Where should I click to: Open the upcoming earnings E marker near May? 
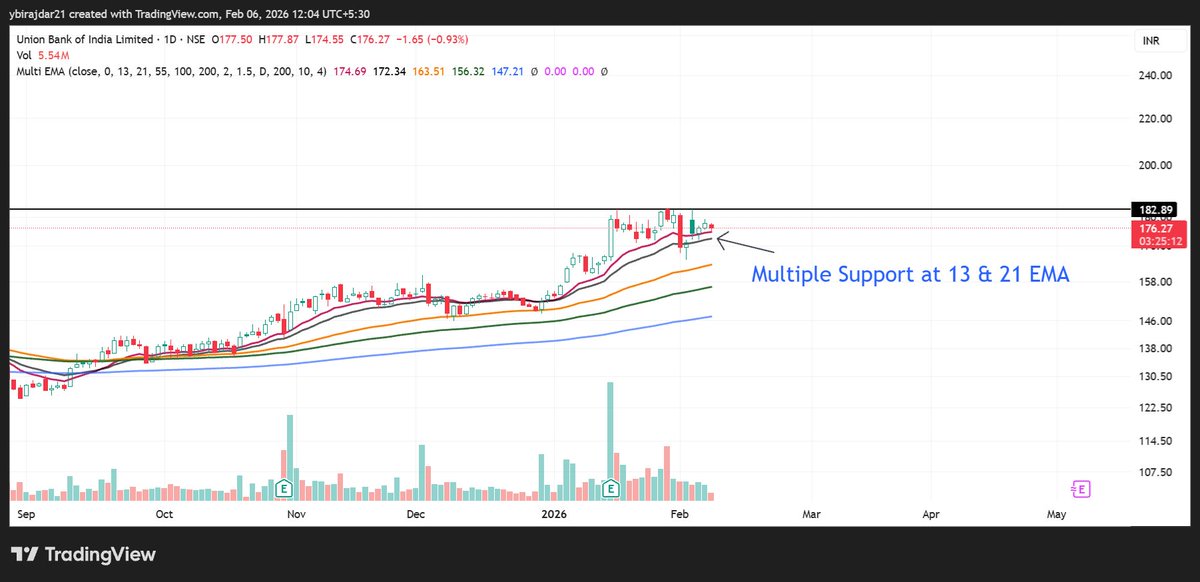[x=1081, y=489]
